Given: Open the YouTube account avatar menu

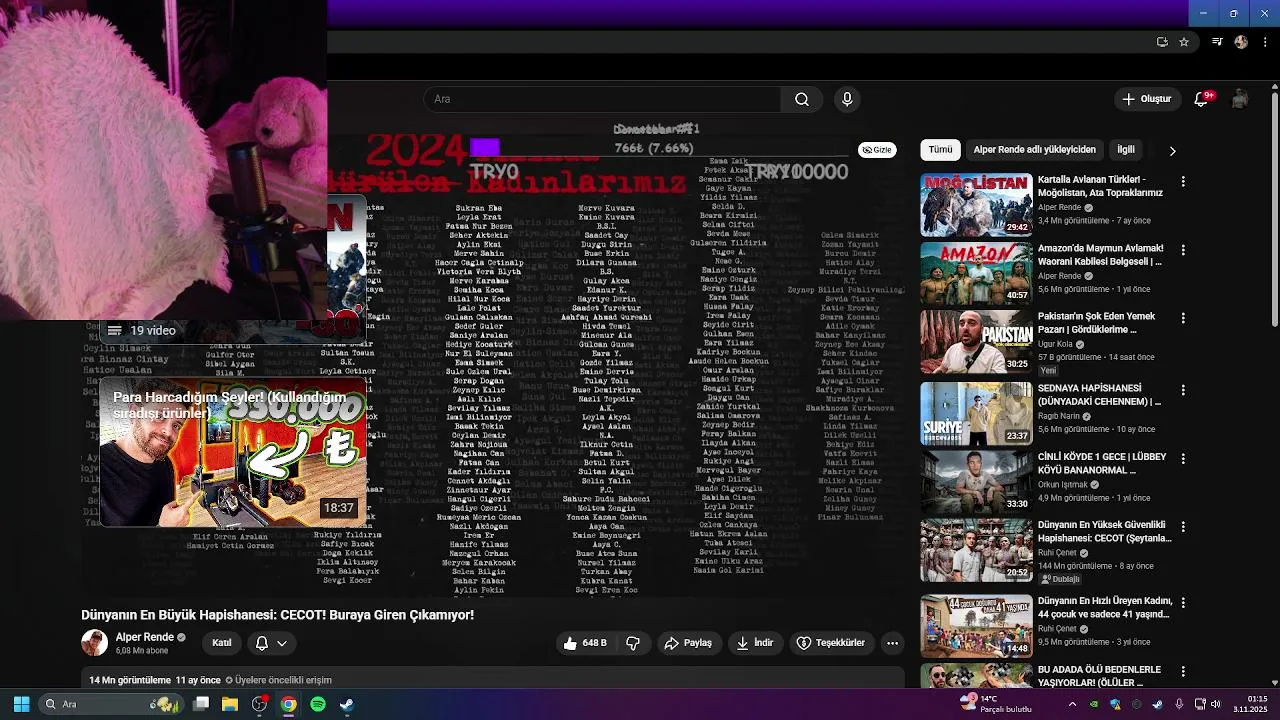Looking at the screenshot, I should 1240,99.
